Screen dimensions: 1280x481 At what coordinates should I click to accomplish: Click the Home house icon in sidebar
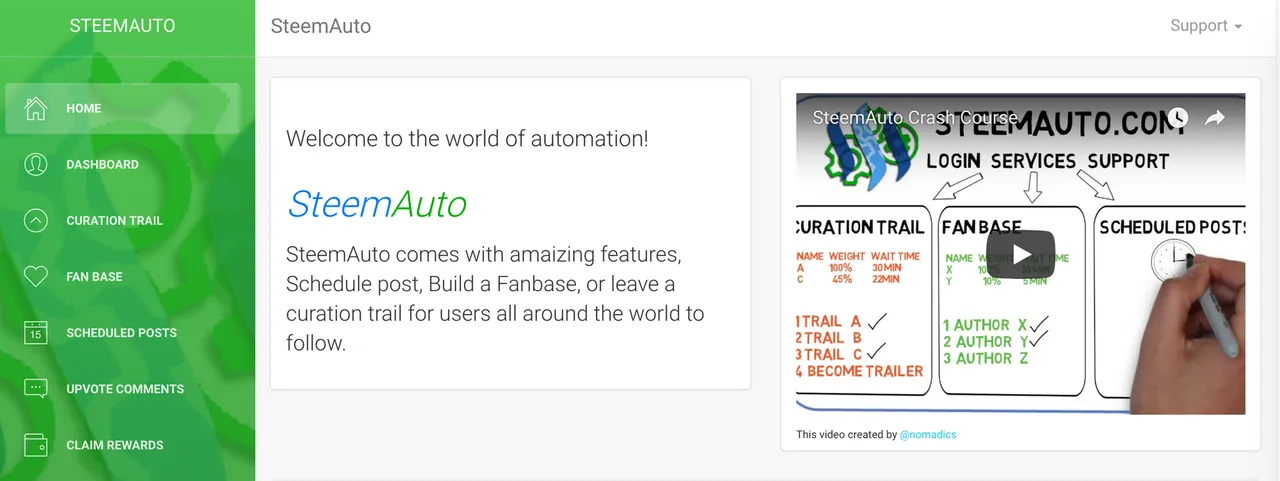click(36, 108)
